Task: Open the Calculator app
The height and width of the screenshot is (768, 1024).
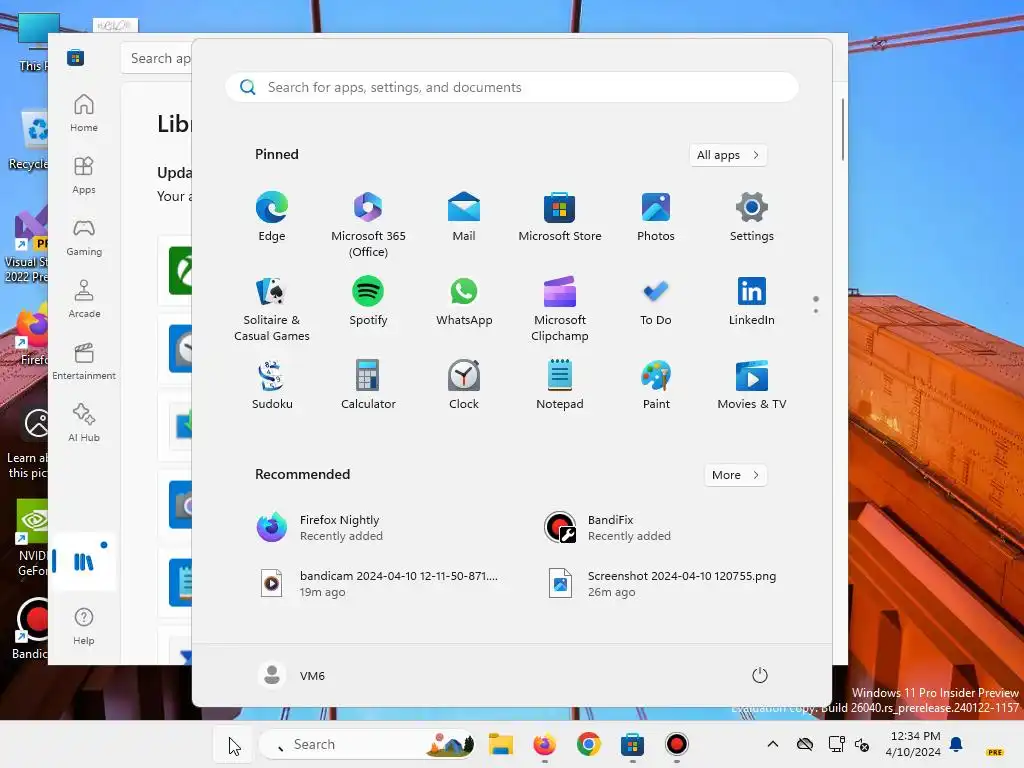Action: 368,385
